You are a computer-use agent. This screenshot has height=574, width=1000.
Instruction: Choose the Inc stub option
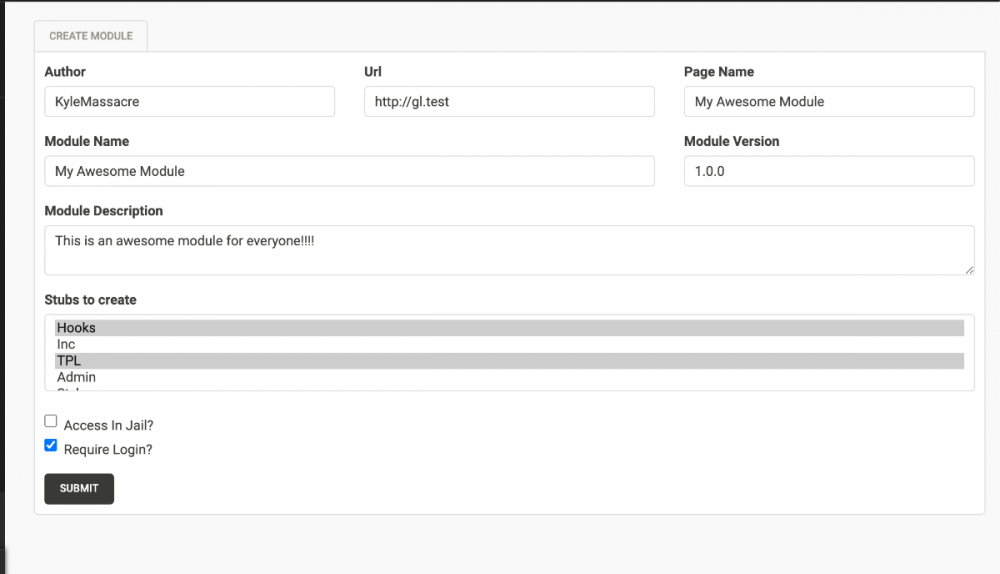tap(509, 344)
